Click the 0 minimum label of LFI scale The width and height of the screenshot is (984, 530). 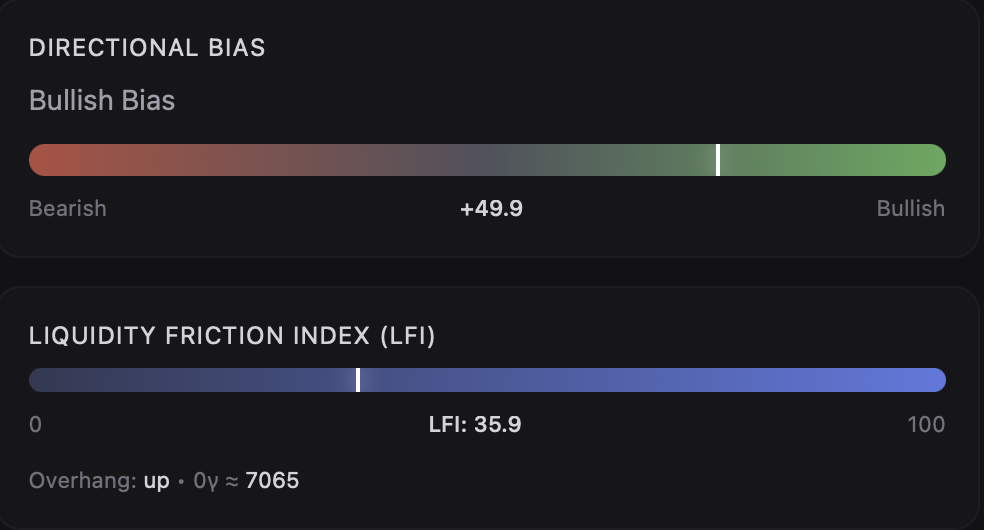(36, 424)
